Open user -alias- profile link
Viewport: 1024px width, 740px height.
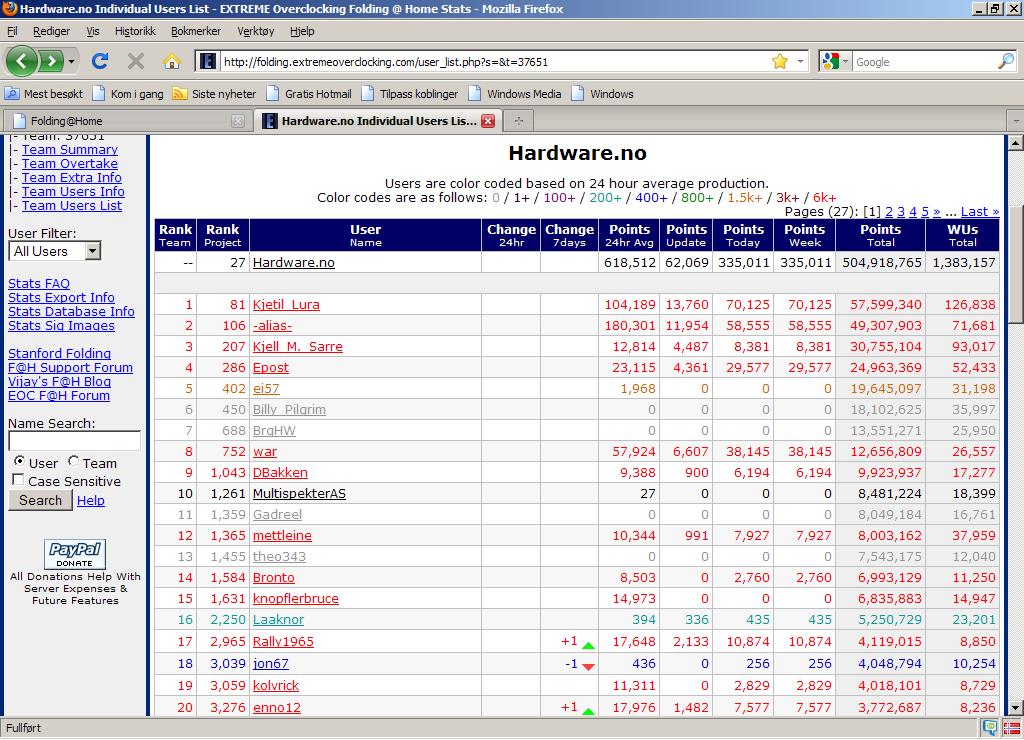point(272,325)
